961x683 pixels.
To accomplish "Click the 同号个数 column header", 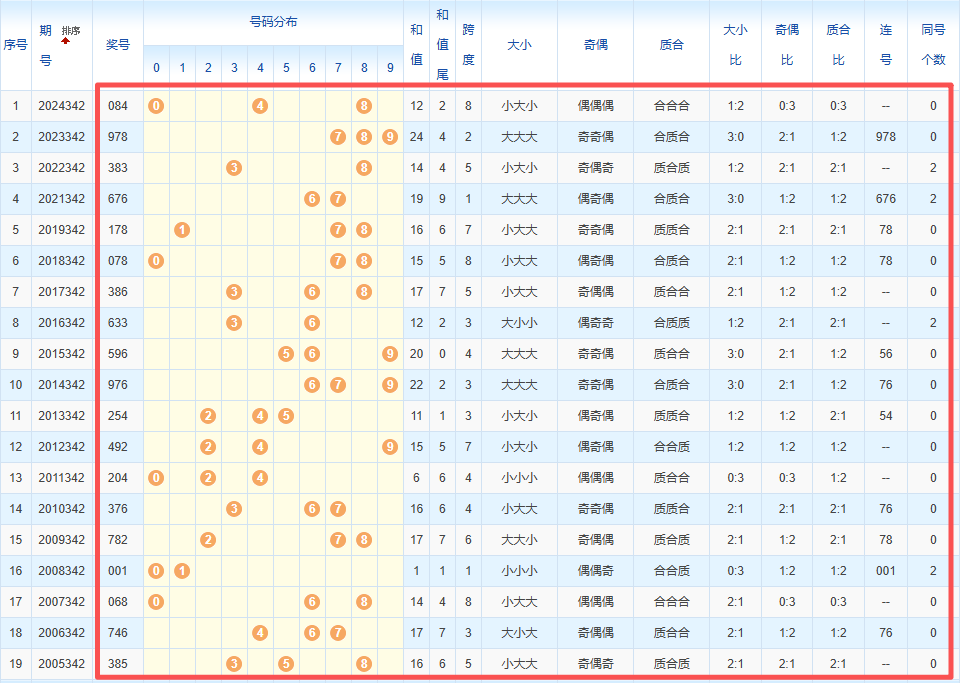I will (x=933, y=45).
